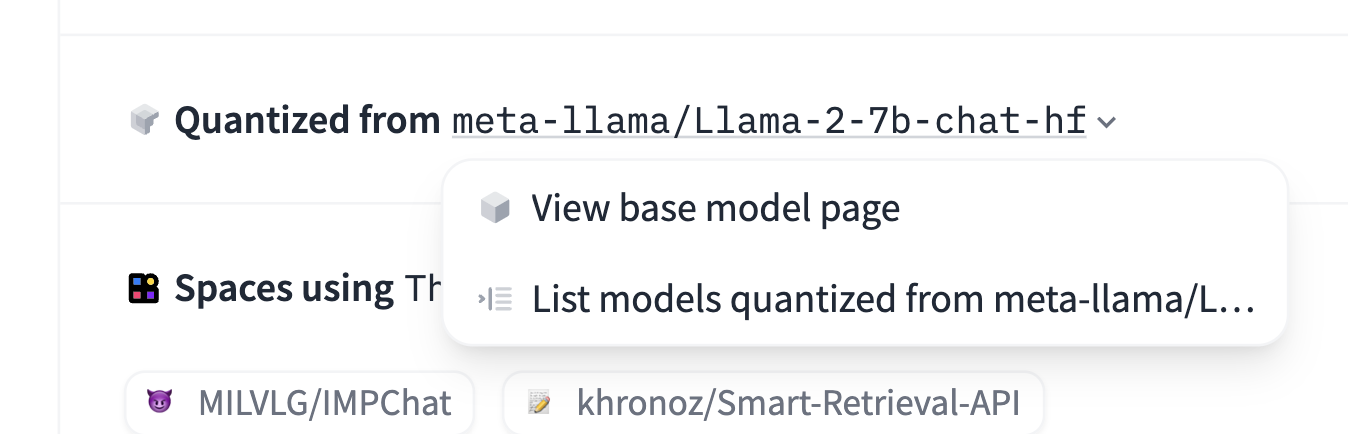
Task: Click the colorful Spaces icon
Action: (x=145, y=289)
